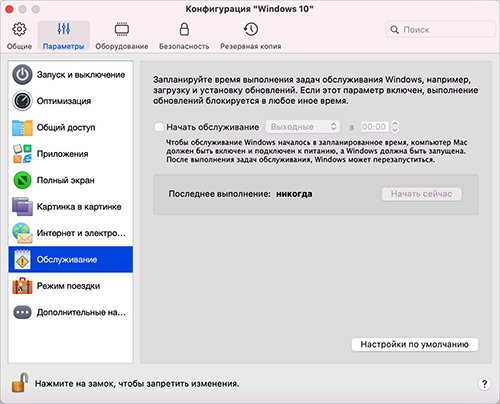This screenshot has width=500, height=404.
Task: Select the Параметры tab label
Action: point(63,46)
